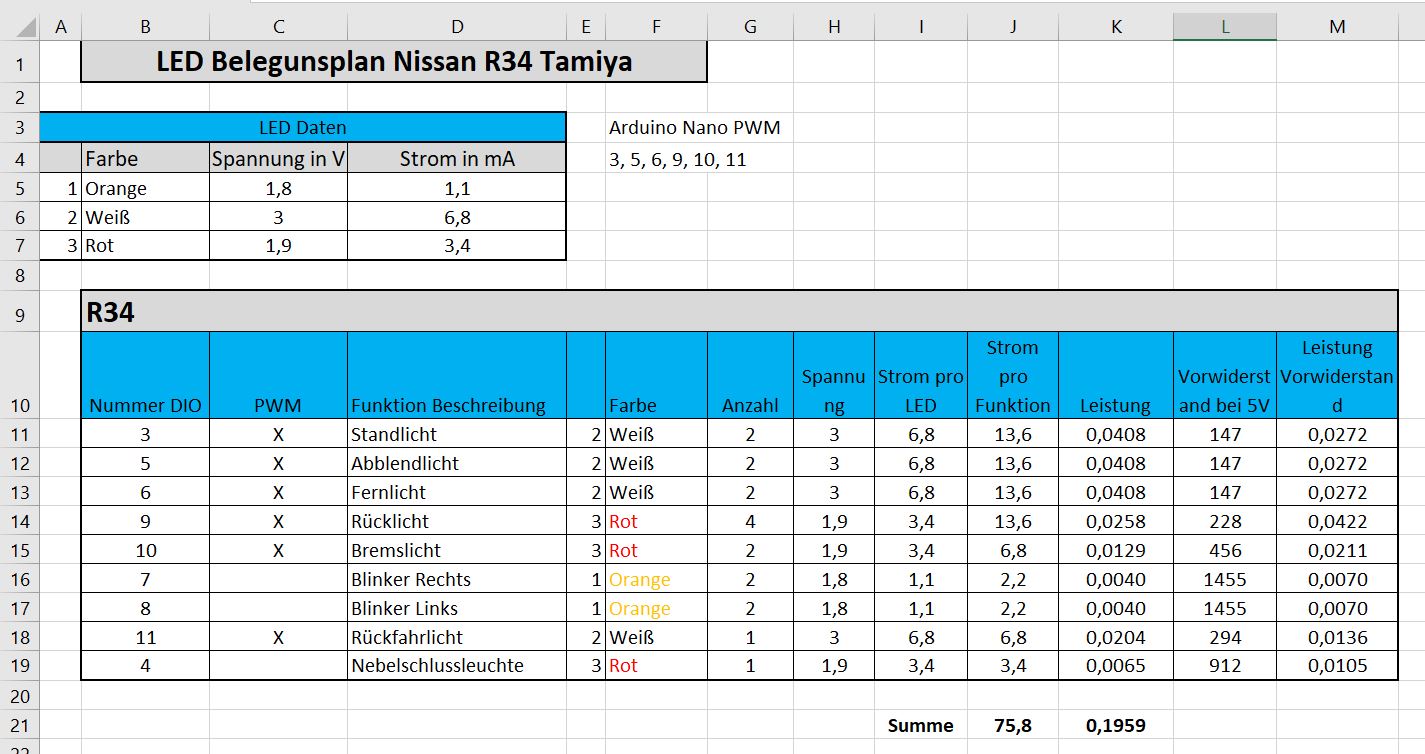
Task: Select the 'Nebelschlussleuchte' cell
Action: 457,666
